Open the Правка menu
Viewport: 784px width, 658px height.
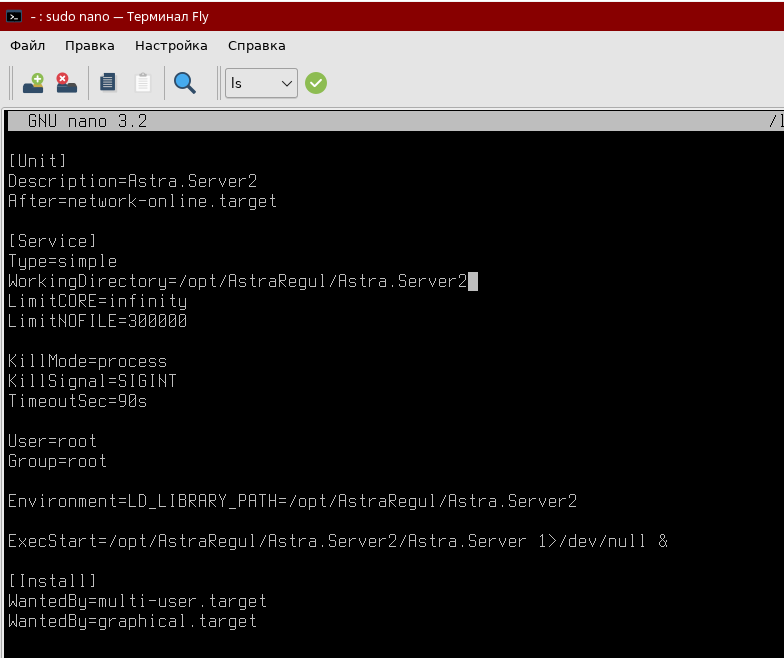(90, 45)
